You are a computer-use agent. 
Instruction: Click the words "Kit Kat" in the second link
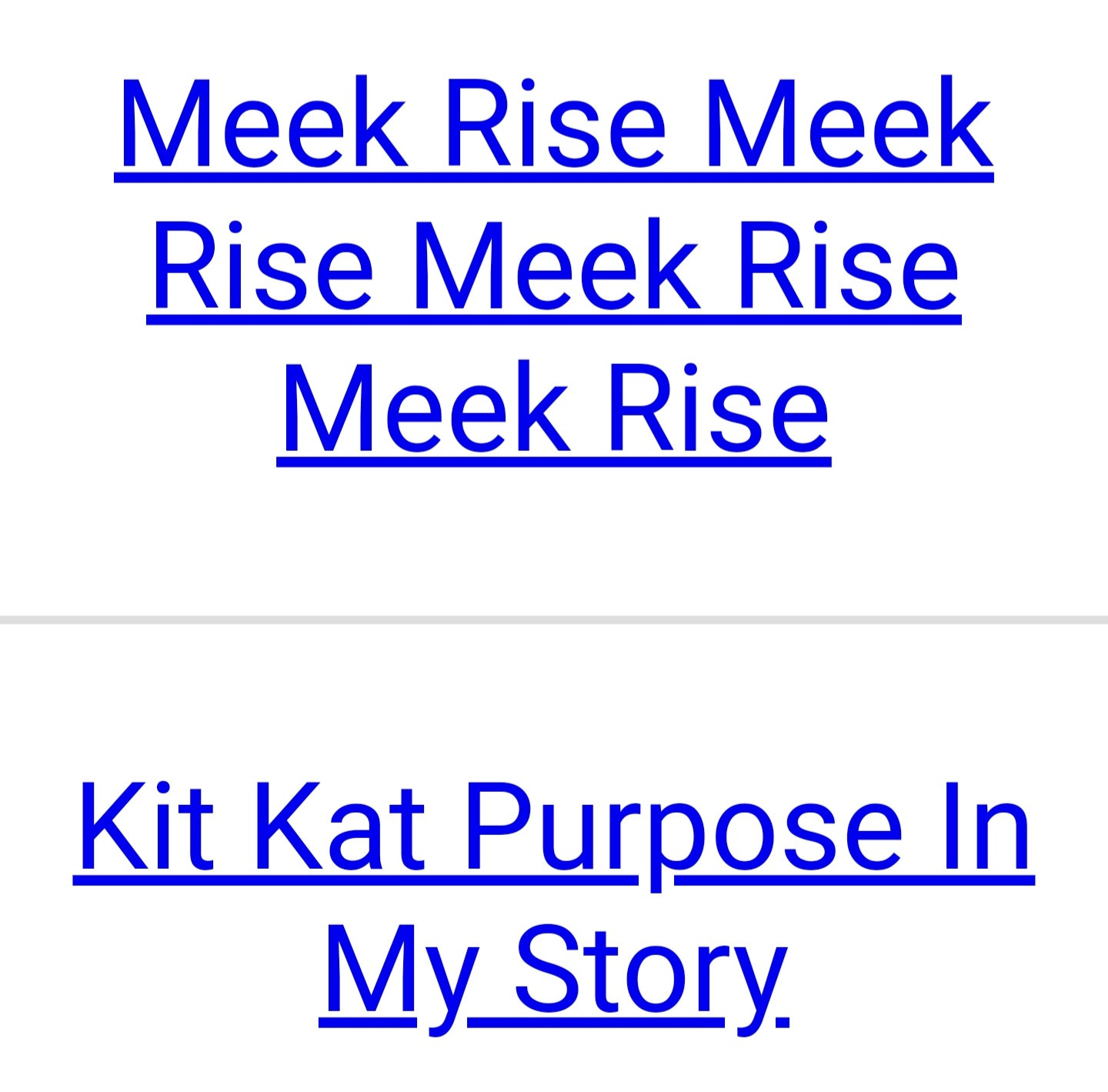[252, 827]
